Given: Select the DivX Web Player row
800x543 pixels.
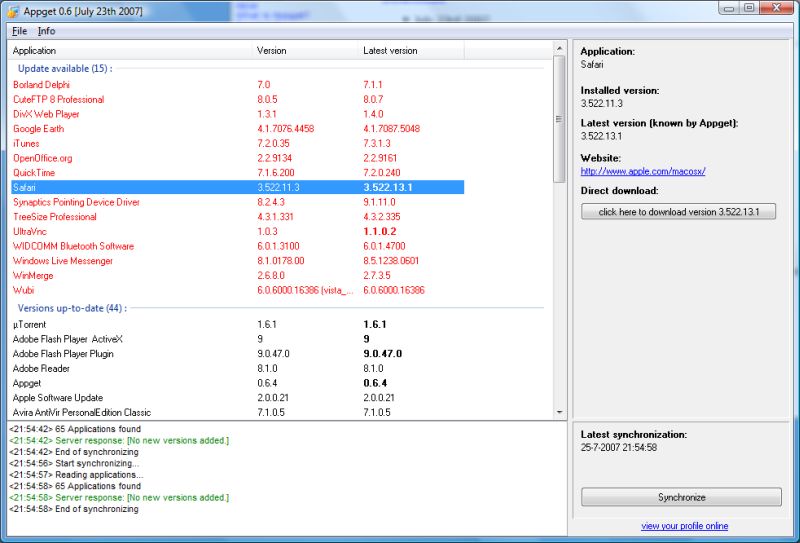Looking at the screenshot, I should [238, 114].
